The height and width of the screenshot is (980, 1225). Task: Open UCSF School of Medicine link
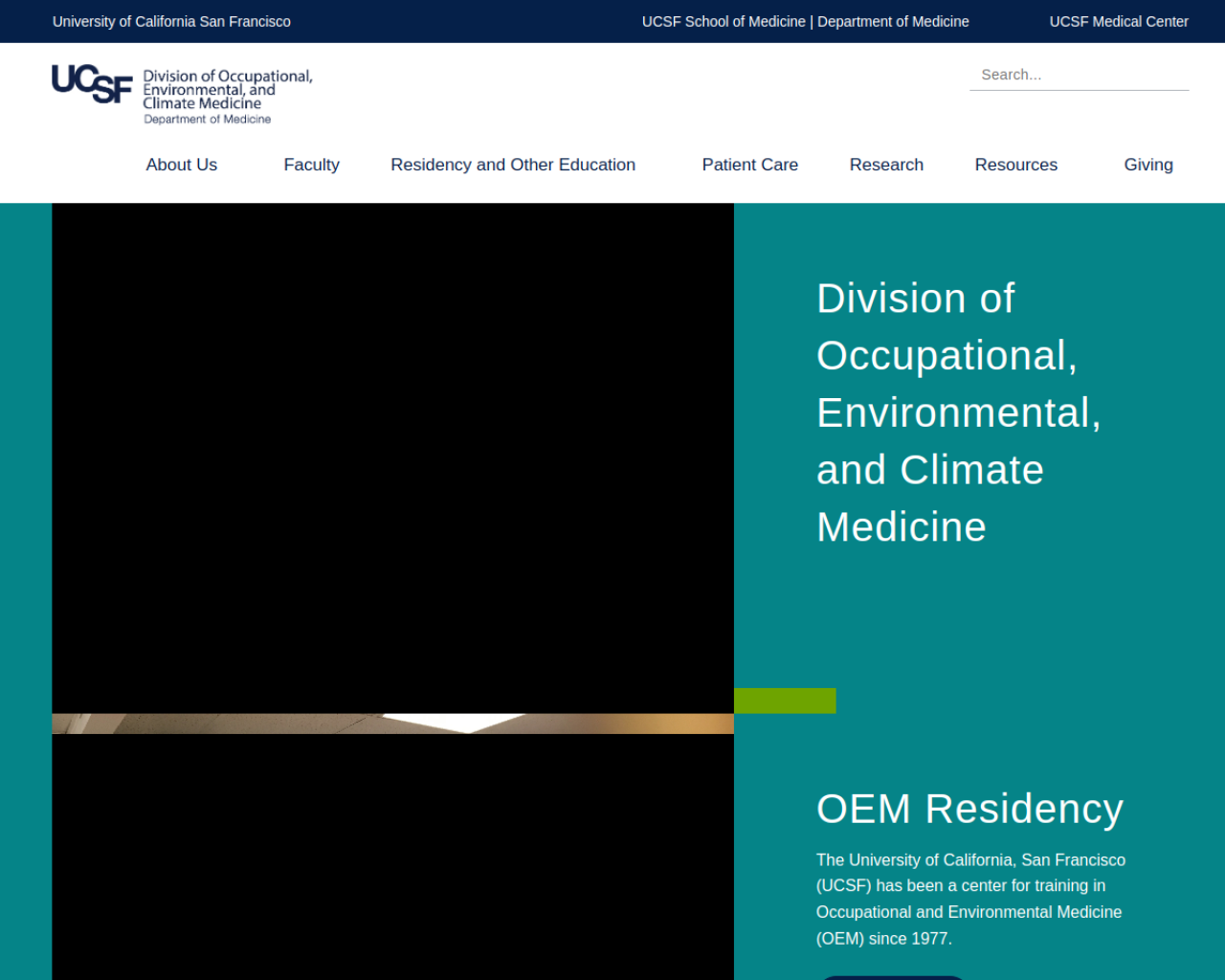coord(724,21)
